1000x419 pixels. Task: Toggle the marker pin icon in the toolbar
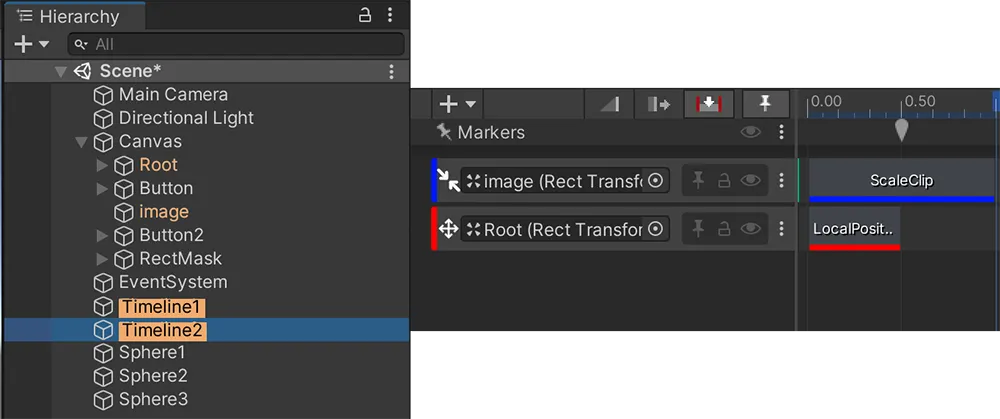765,104
